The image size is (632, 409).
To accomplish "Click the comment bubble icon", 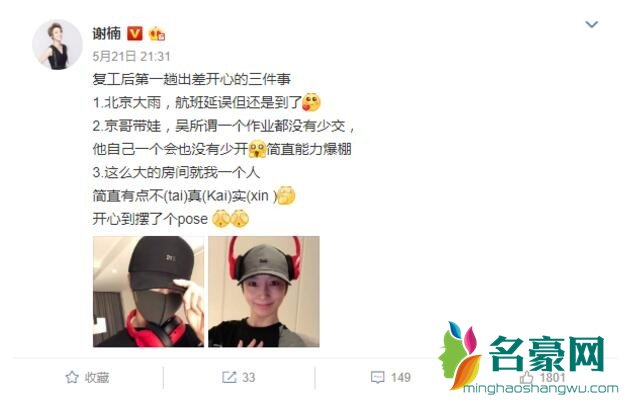I will (x=378, y=378).
